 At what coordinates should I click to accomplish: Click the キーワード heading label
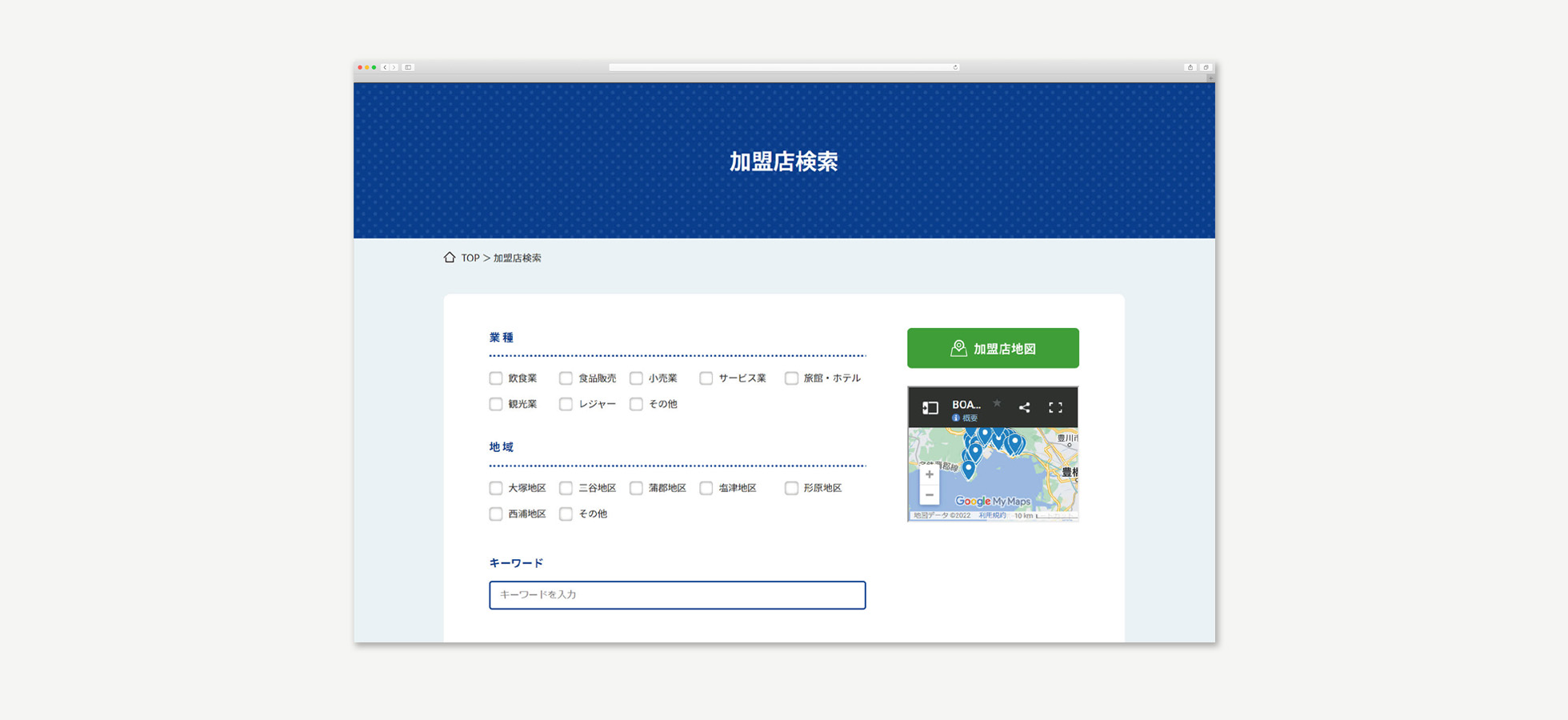click(516, 563)
